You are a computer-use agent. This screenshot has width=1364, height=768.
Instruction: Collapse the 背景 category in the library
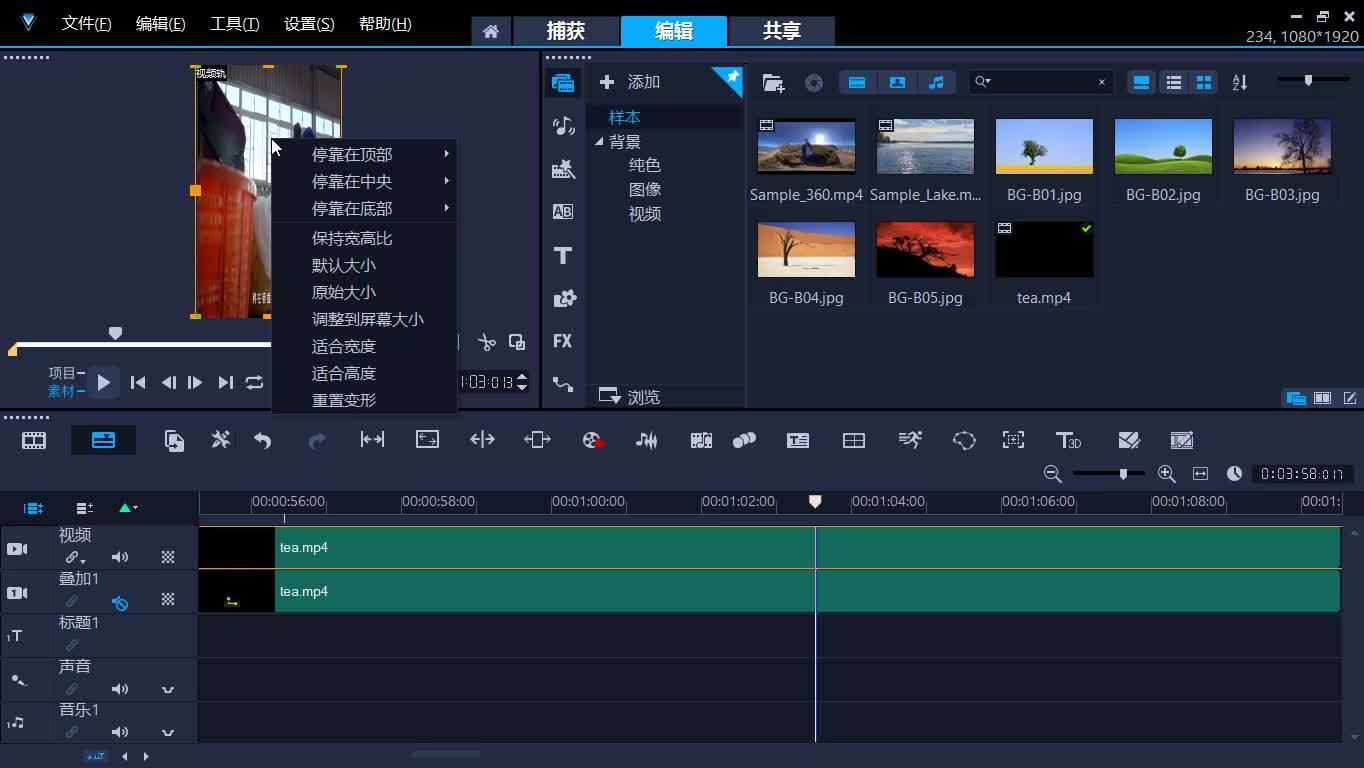pyautogui.click(x=599, y=141)
